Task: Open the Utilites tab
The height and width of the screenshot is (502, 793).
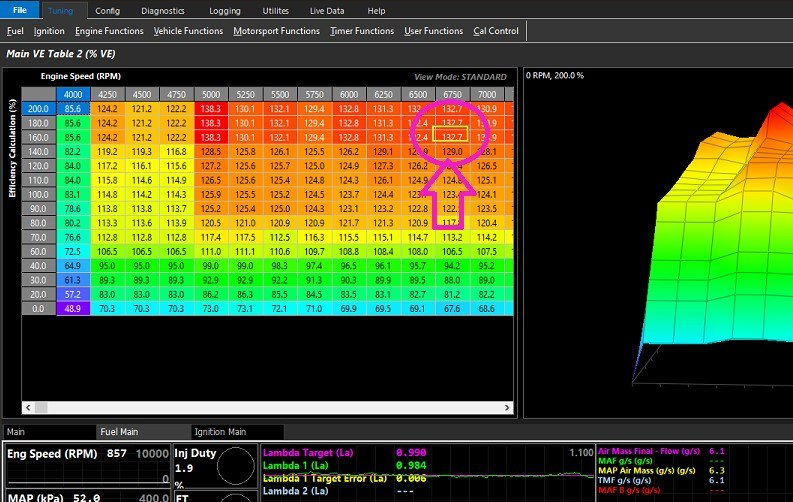Action: pyautogui.click(x=276, y=11)
